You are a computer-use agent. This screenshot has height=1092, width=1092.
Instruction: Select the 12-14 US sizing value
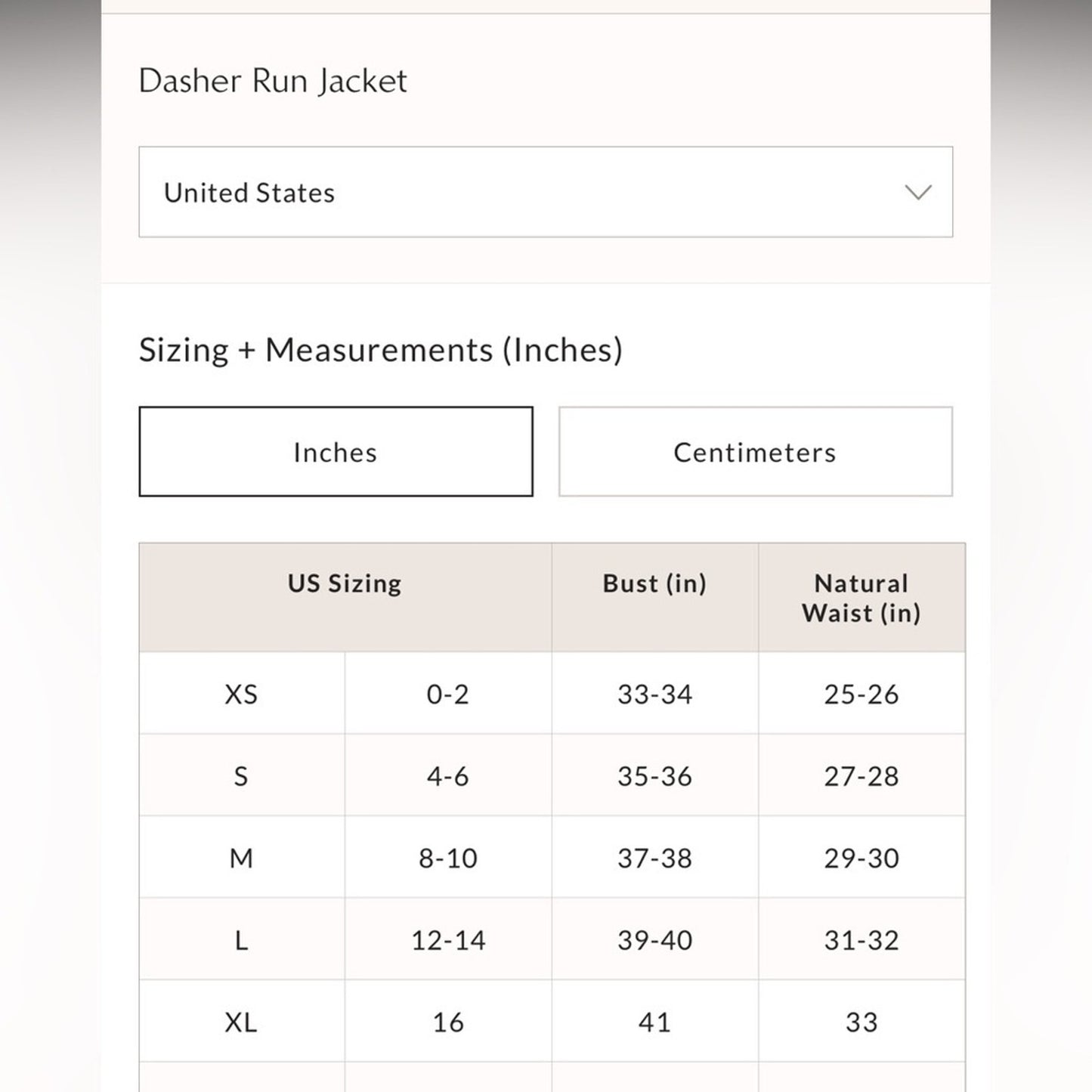(448, 940)
